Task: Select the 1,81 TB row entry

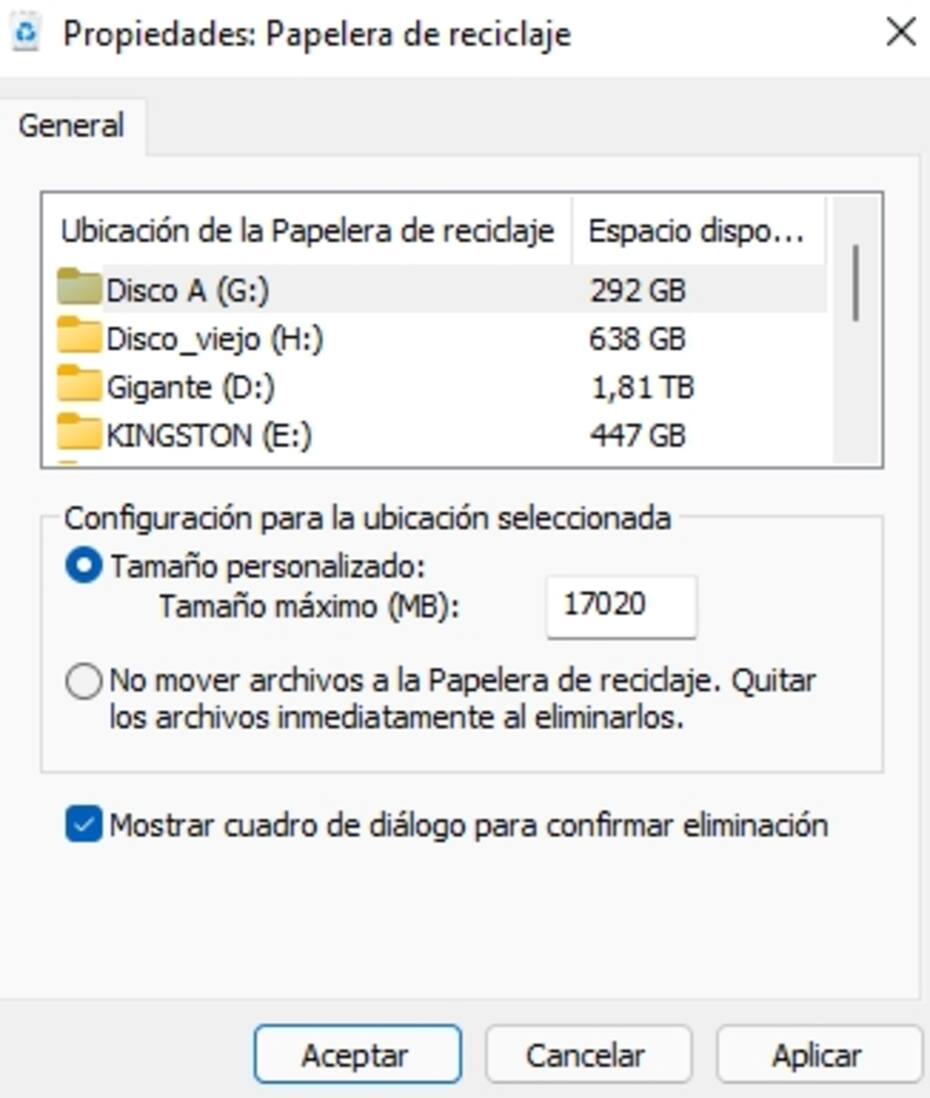Action: point(642,387)
